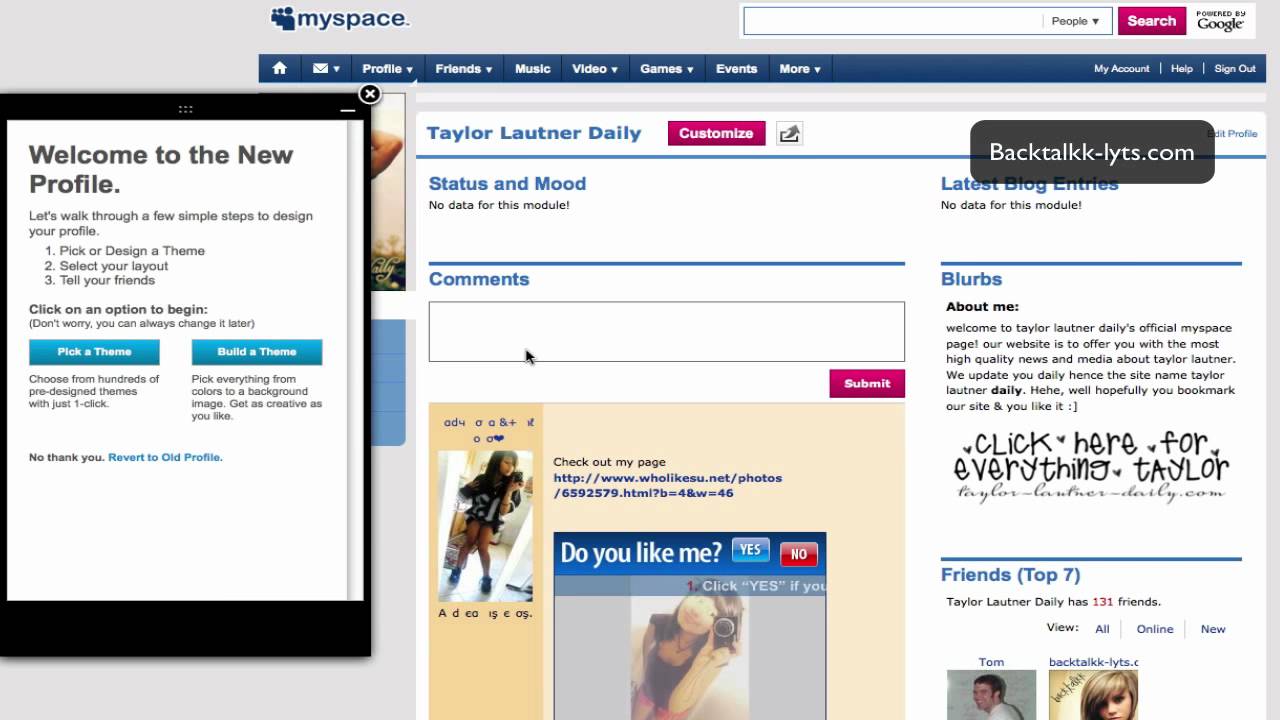View Online friends
Image resolution: width=1280 pixels, height=720 pixels.
coord(1155,629)
